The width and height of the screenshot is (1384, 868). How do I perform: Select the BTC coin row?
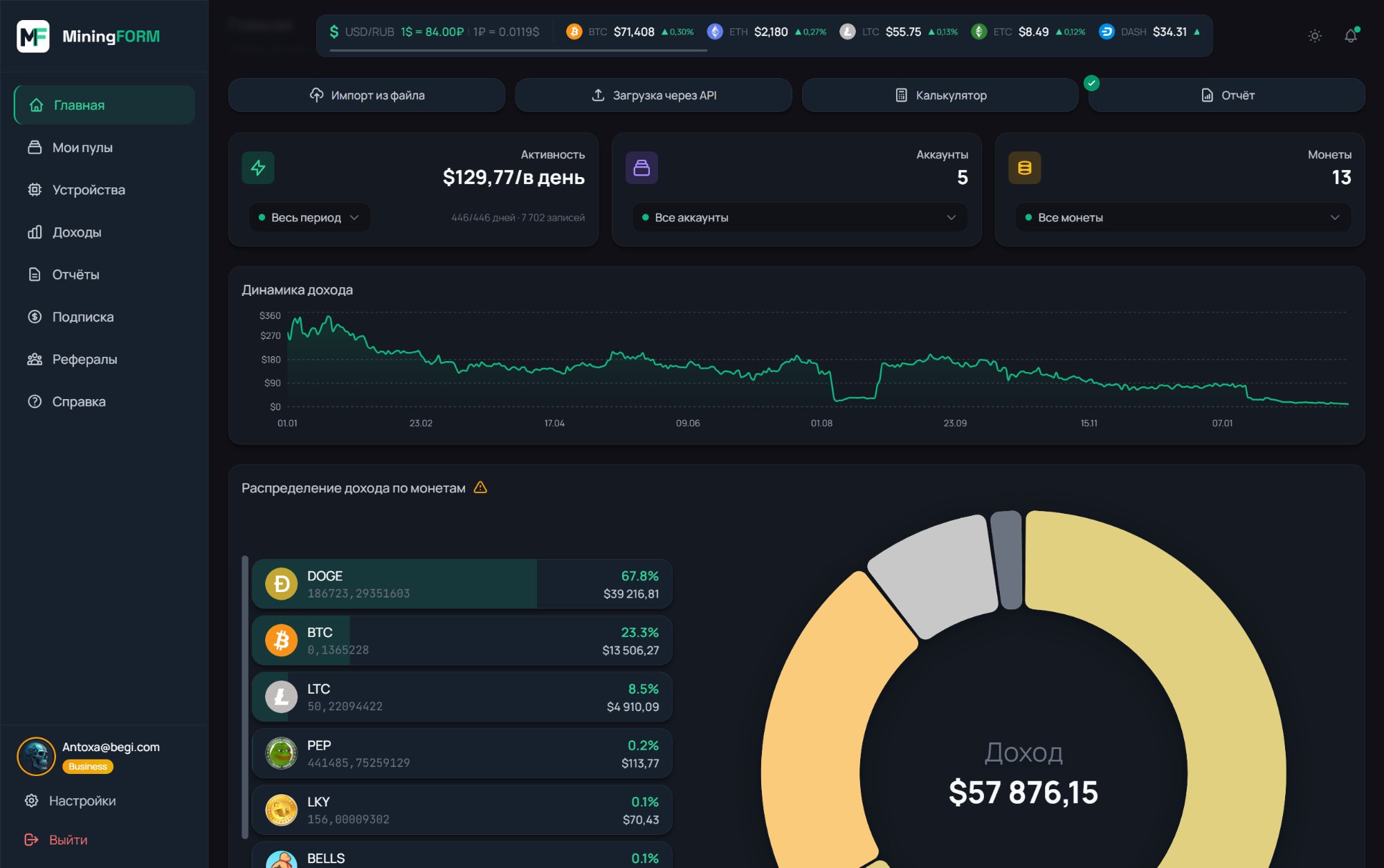click(462, 641)
